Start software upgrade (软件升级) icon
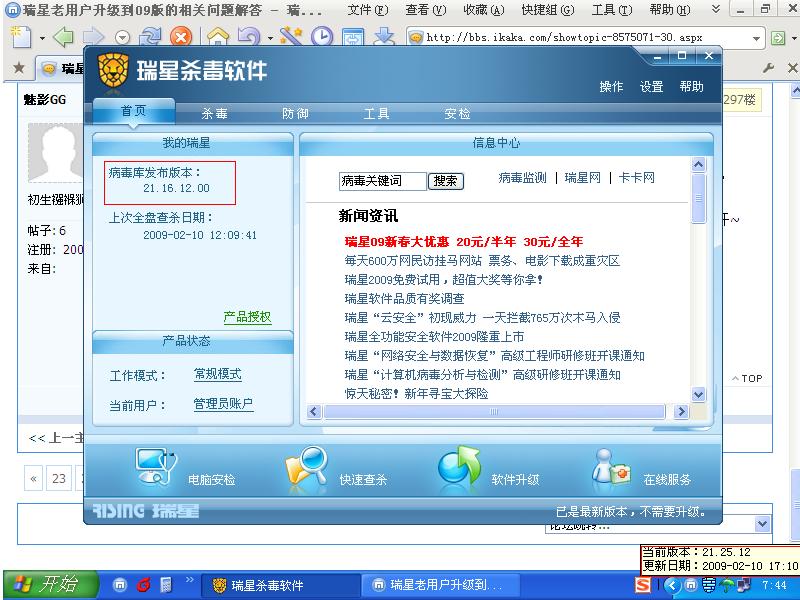This screenshot has height=600, width=800. [459, 465]
